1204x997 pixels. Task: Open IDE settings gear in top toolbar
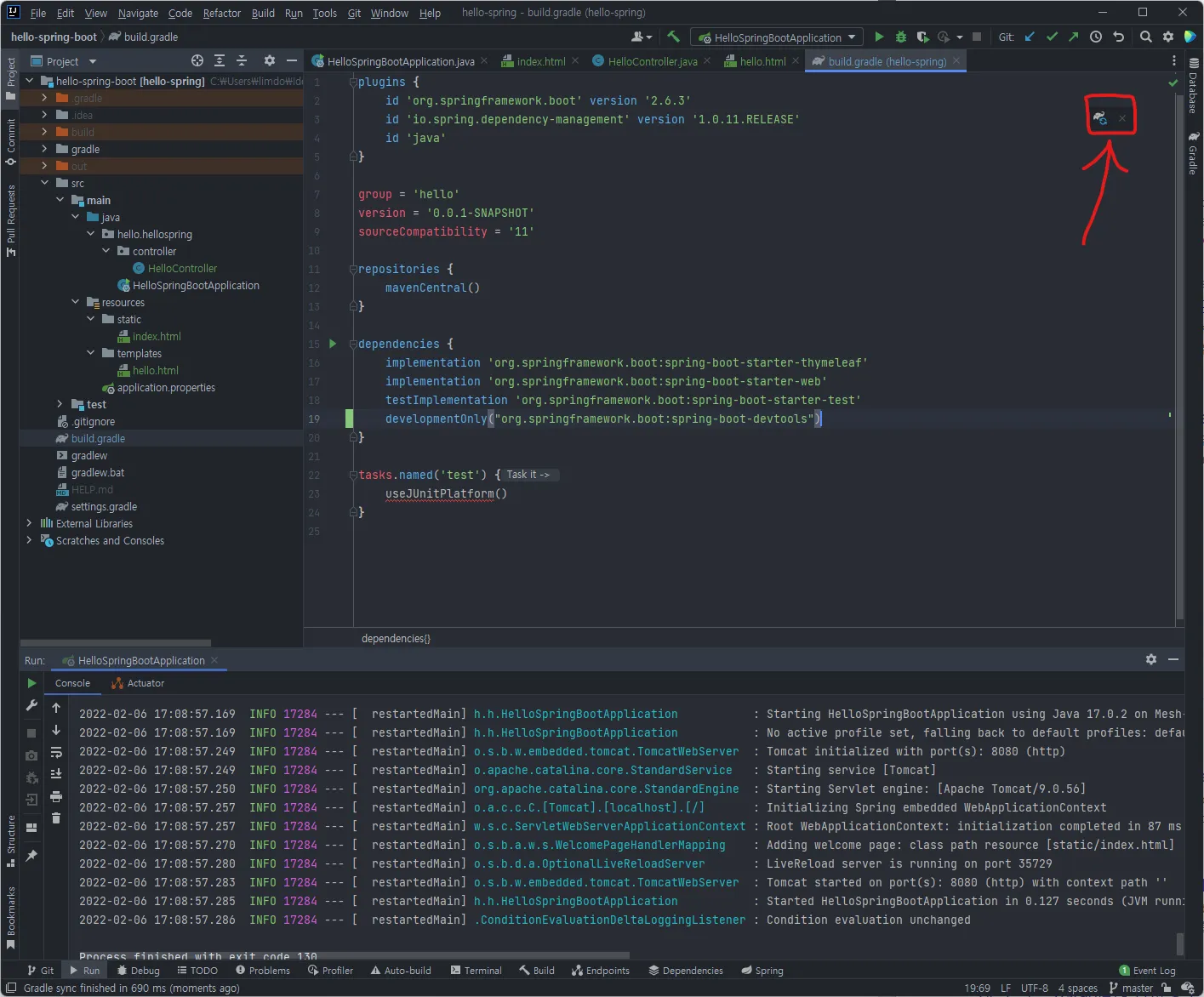pos(1168,37)
